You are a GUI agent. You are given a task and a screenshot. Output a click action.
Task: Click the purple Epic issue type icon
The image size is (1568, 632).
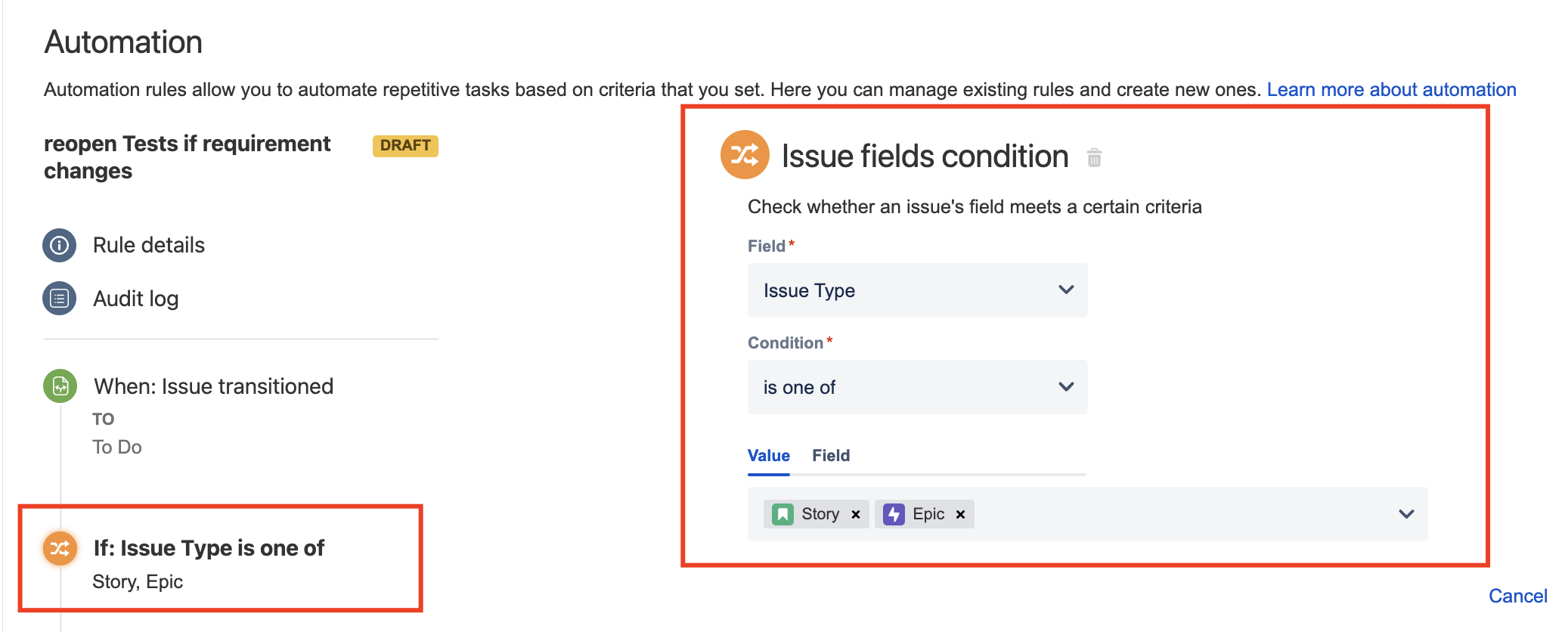(894, 514)
